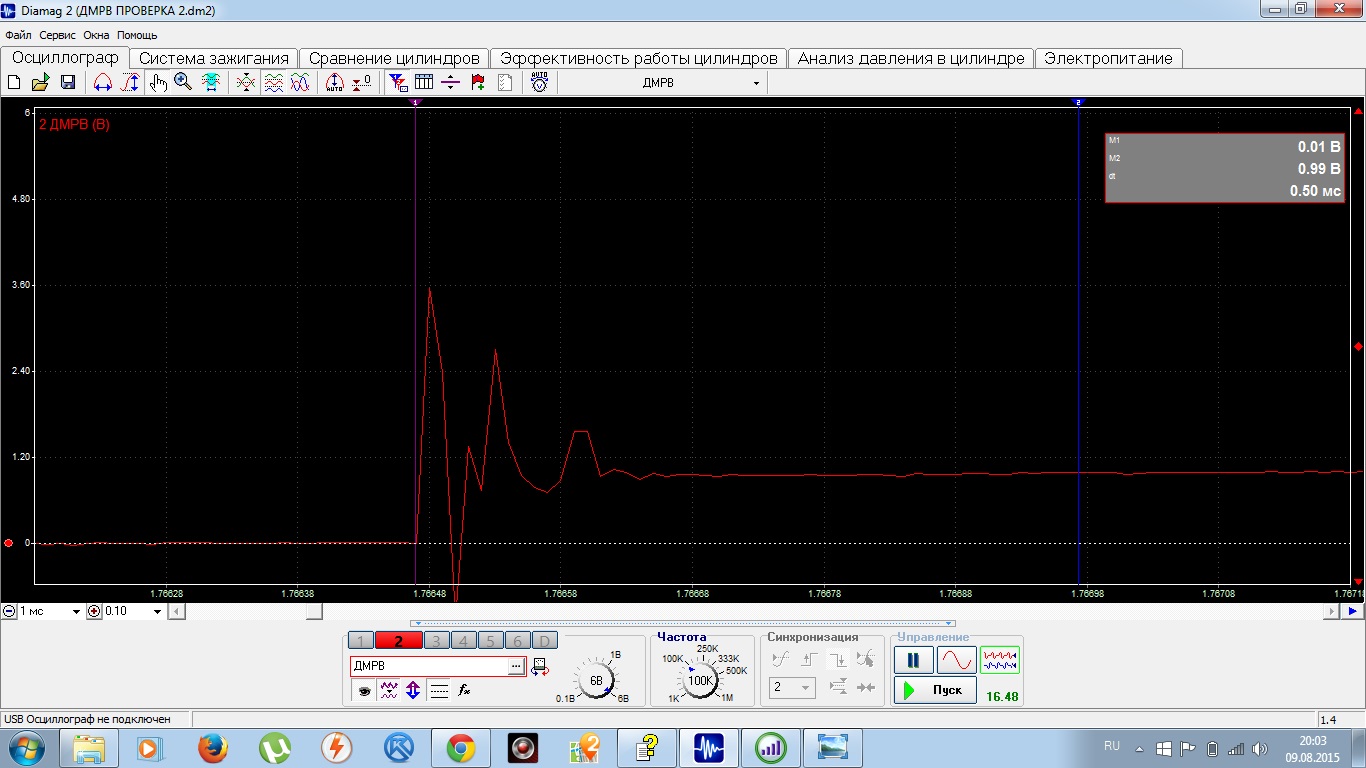1366x768 pixels.
Task: Open the Электропитание tab
Action: (x=1108, y=58)
